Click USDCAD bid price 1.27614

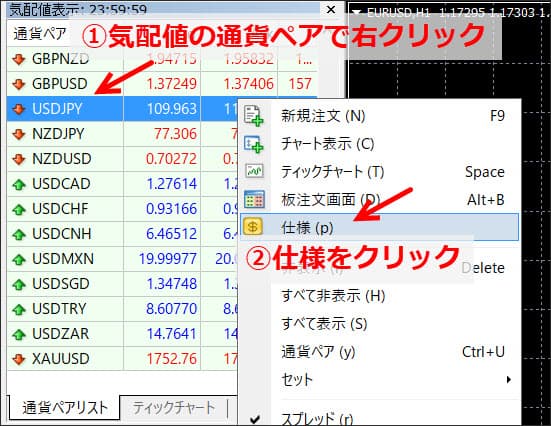point(171,184)
